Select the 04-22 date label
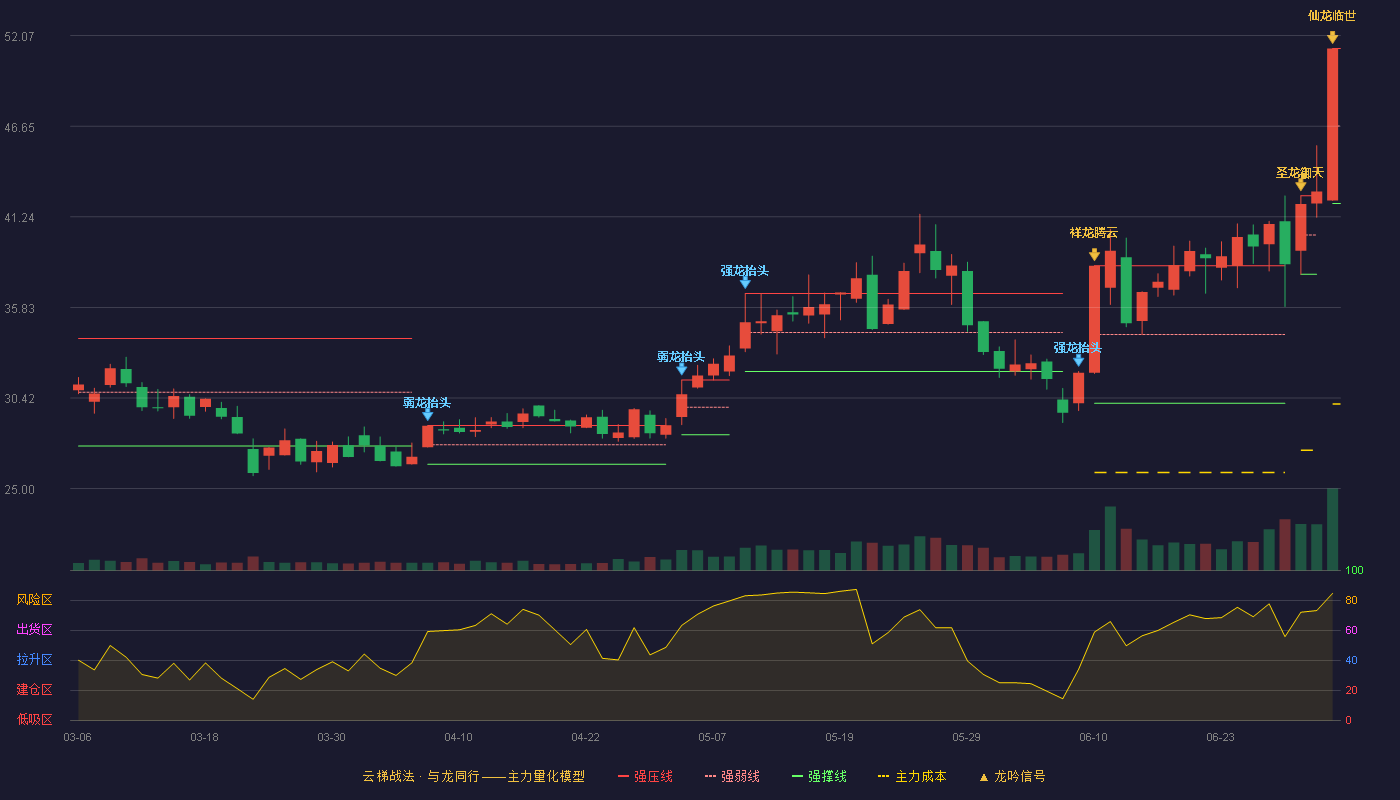This screenshot has width=1400, height=800. click(585, 737)
